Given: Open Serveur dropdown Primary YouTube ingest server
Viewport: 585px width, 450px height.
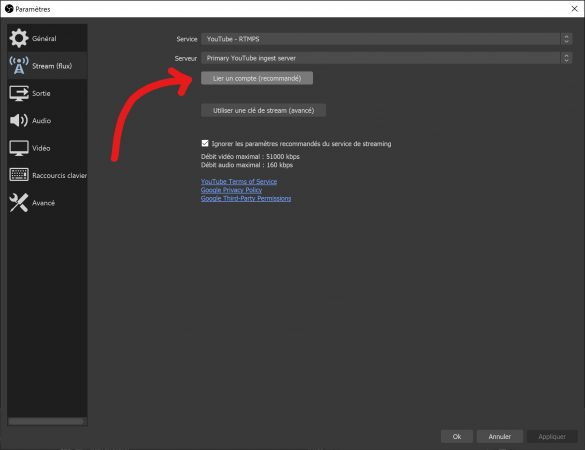Looking at the screenshot, I should pyautogui.click(x=387, y=58).
